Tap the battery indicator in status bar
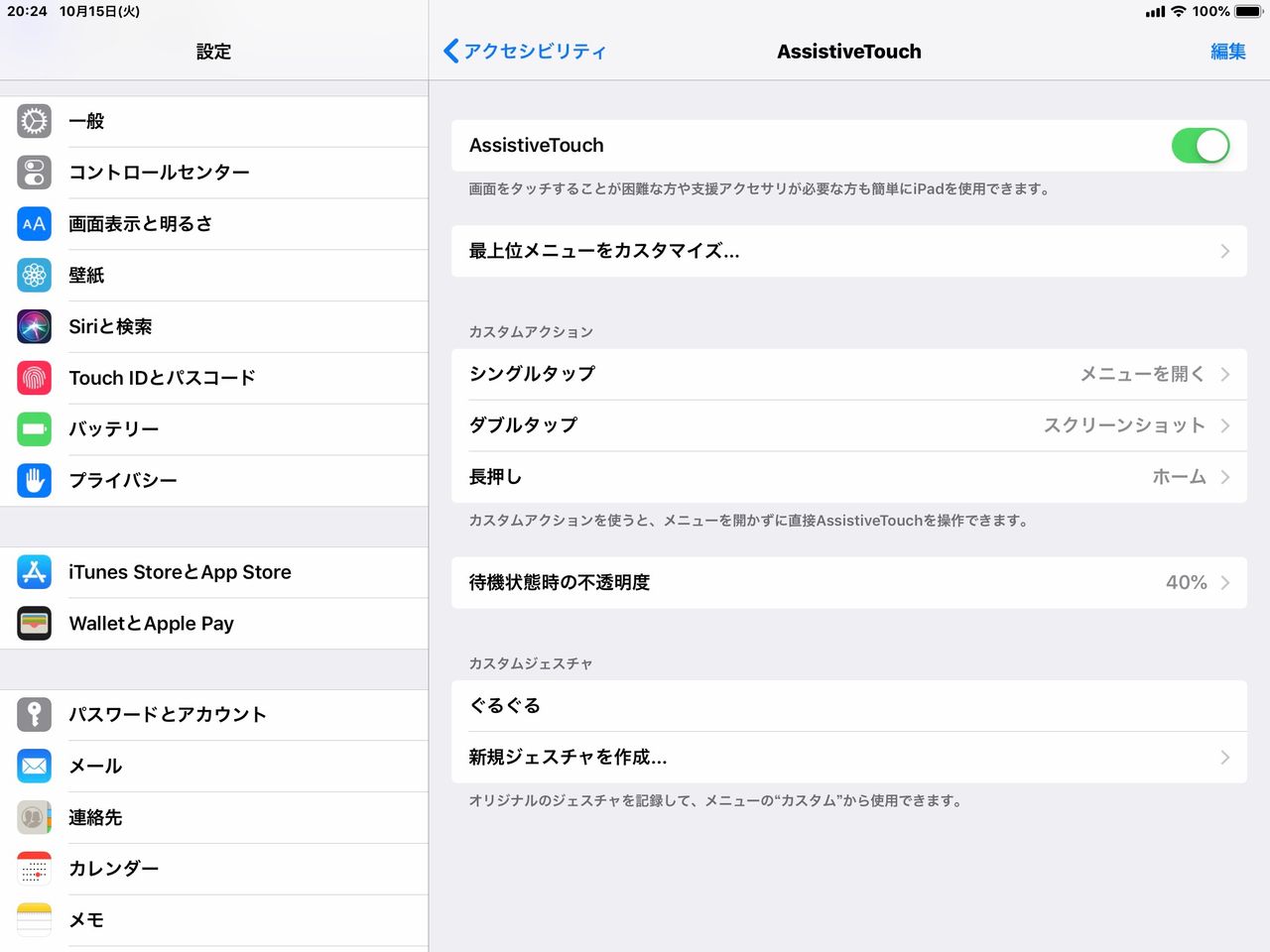Image resolution: width=1270 pixels, height=952 pixels. click(x=1248, y=12)
